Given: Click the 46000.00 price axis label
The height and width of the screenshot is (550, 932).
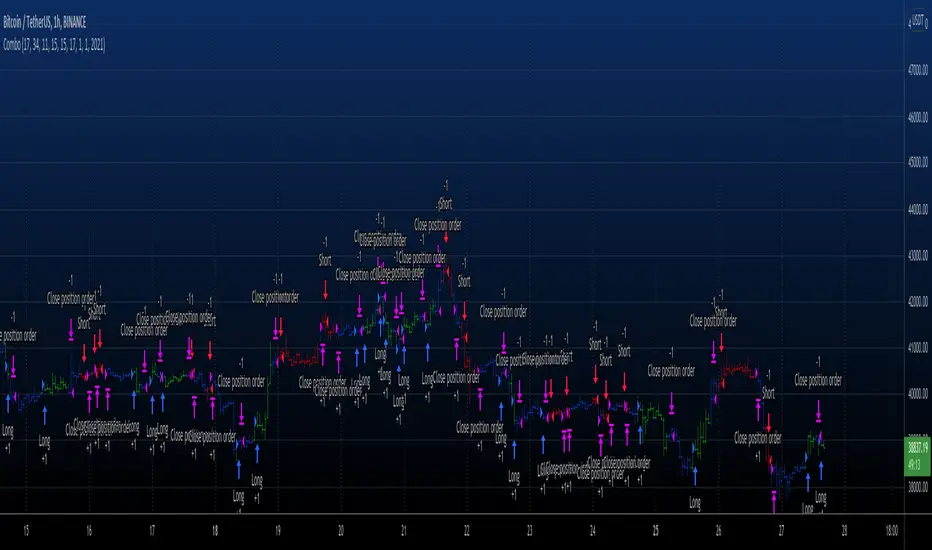Looking at the screenshot, I should [918, 117].
